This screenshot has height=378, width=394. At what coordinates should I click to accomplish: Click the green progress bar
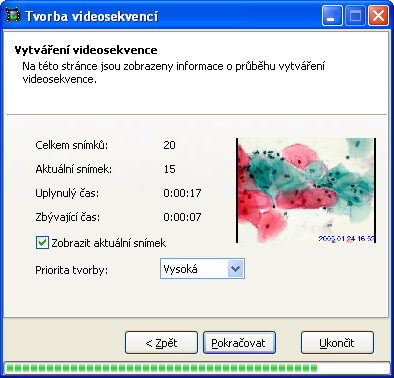tap(197, 368)
